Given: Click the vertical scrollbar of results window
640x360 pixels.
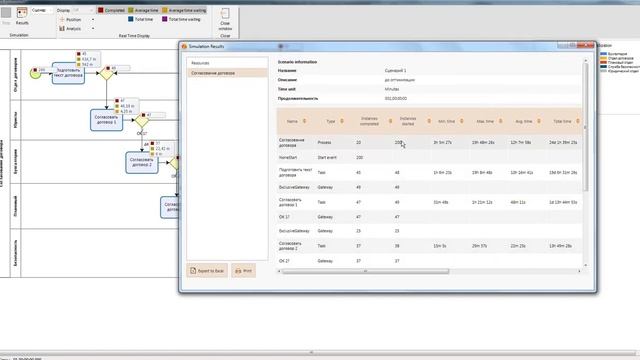Looking at the screenshot, I should click(x=586, y=127).
